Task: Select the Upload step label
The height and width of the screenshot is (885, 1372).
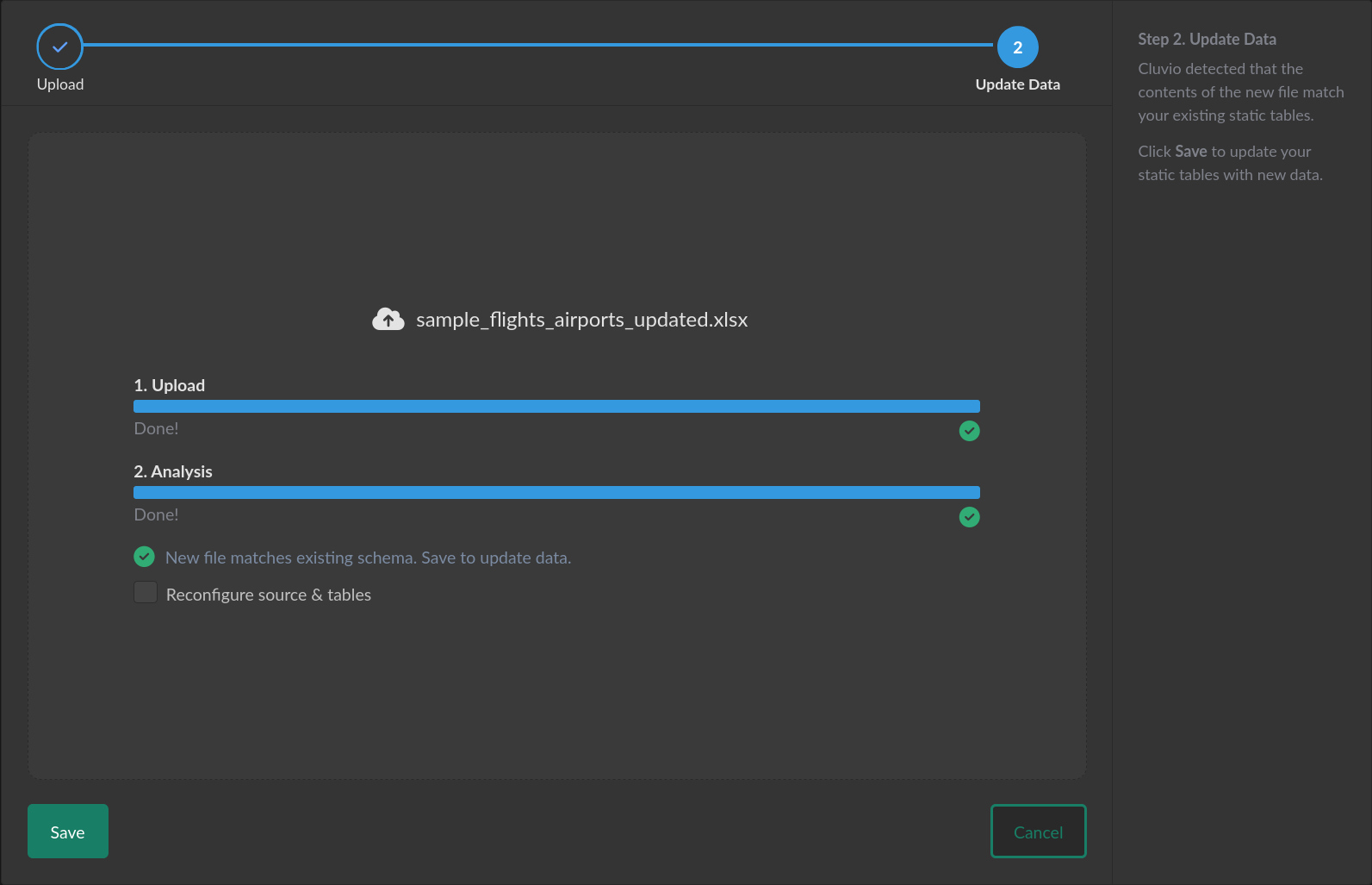Action: (60, 84)
